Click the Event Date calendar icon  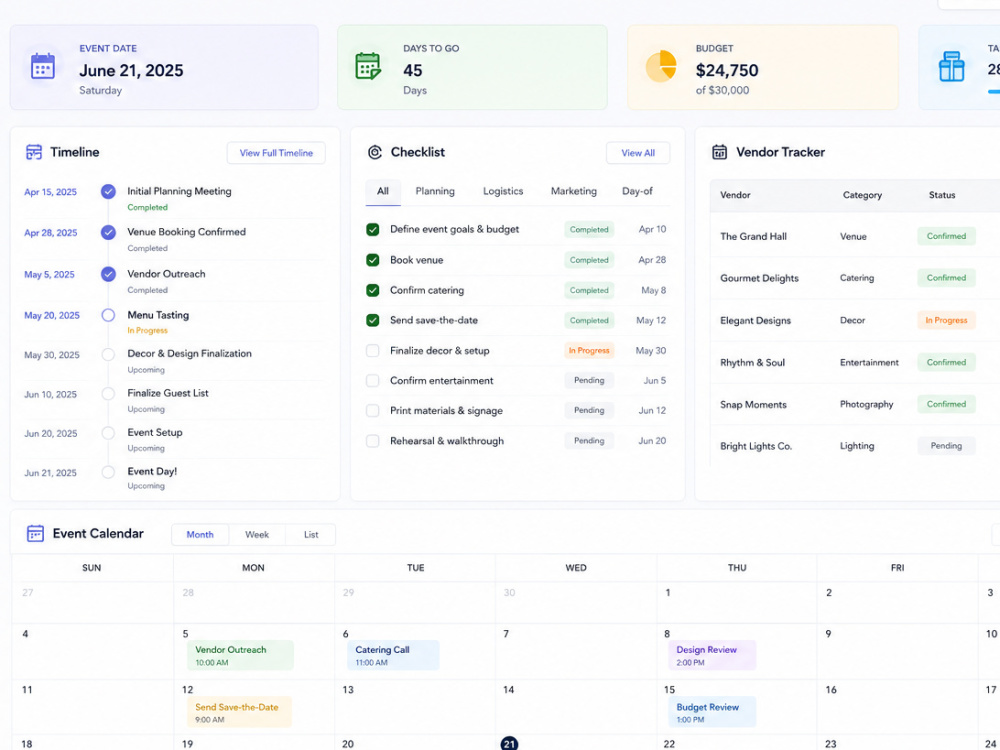[43, 66]
